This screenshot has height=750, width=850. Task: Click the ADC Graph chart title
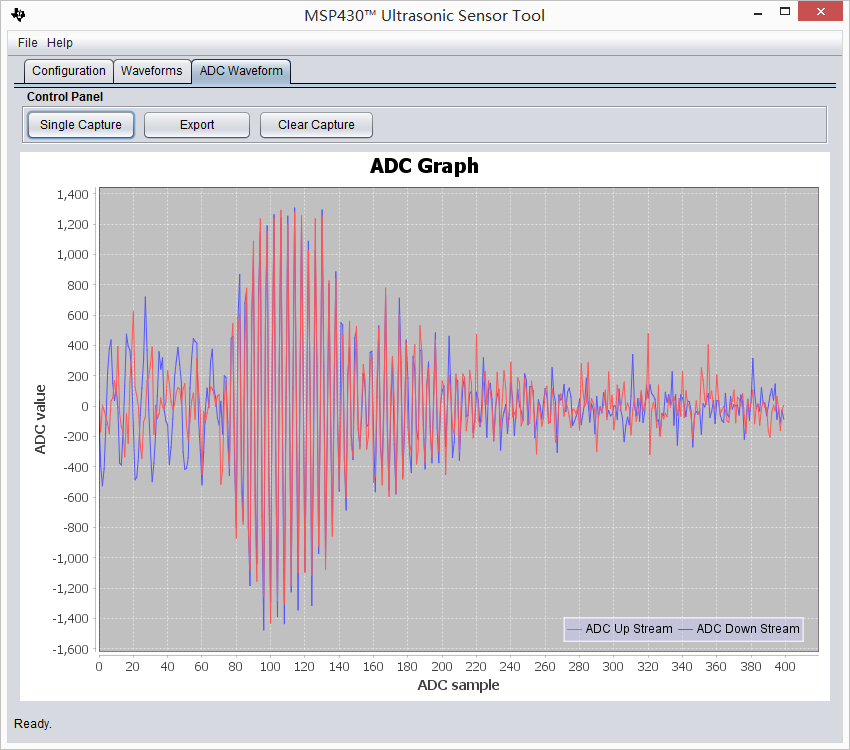[424, 166]
